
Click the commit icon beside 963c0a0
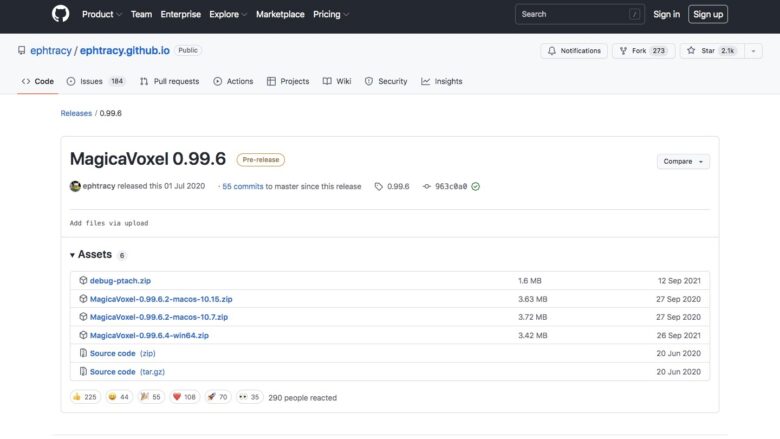426,186
